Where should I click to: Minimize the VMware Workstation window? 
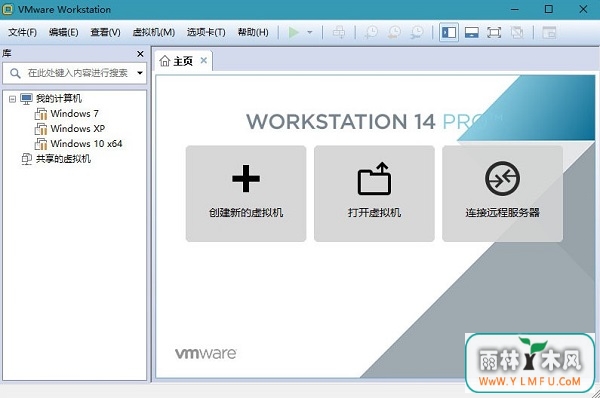pos(515,9)
